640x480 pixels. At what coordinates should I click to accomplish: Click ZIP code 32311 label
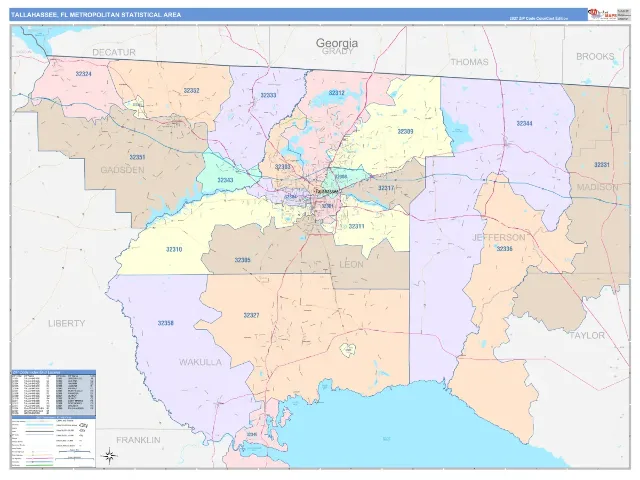pyautogui.click(x=356, y=226)
